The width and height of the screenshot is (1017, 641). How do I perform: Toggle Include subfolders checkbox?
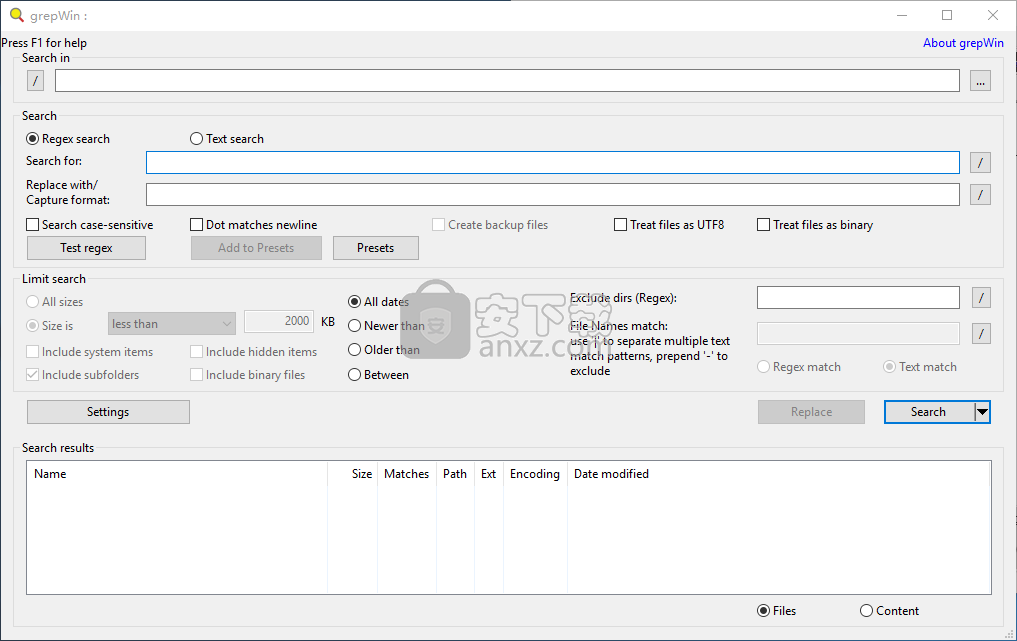coord(82,375)
